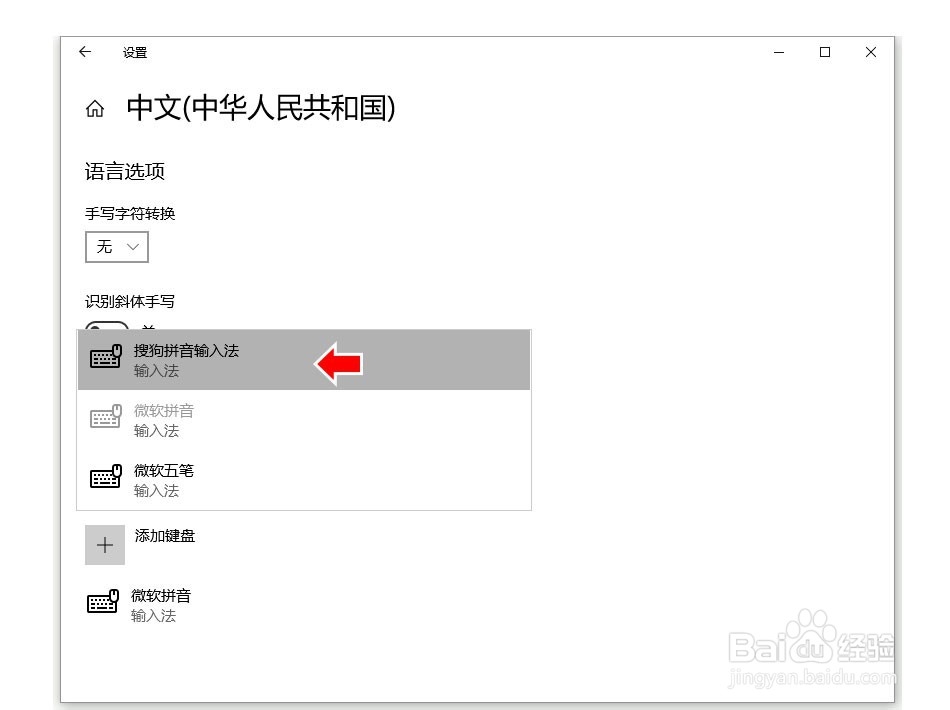
Task: Click the 语言选项 heading
Action: [x=125, y=171]
